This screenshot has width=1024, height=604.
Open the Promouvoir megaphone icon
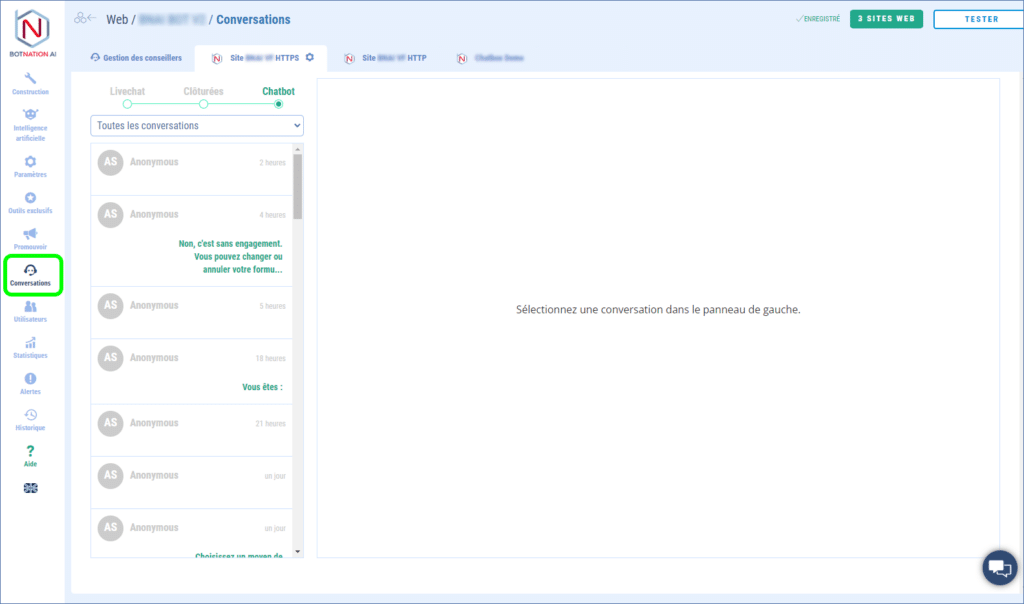tap(30, 234)
